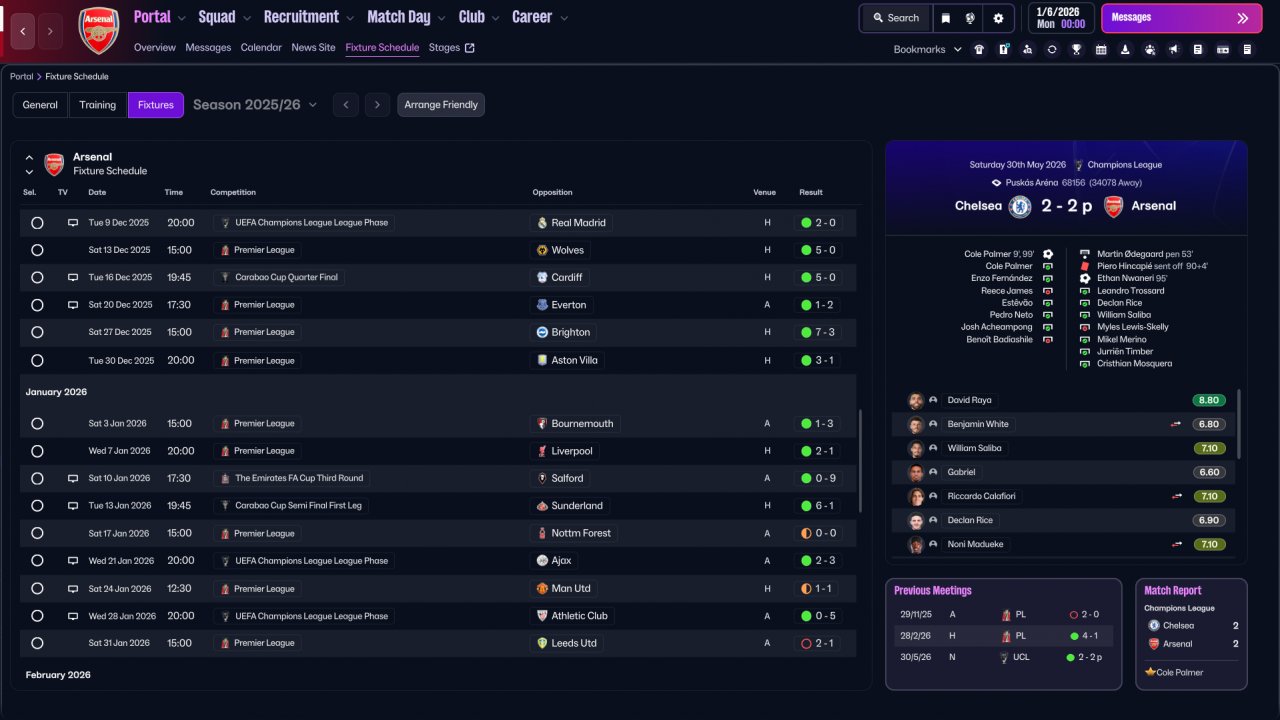
Task: Open the Messages sub-menu item under Portal
Action: coord(208,47)
